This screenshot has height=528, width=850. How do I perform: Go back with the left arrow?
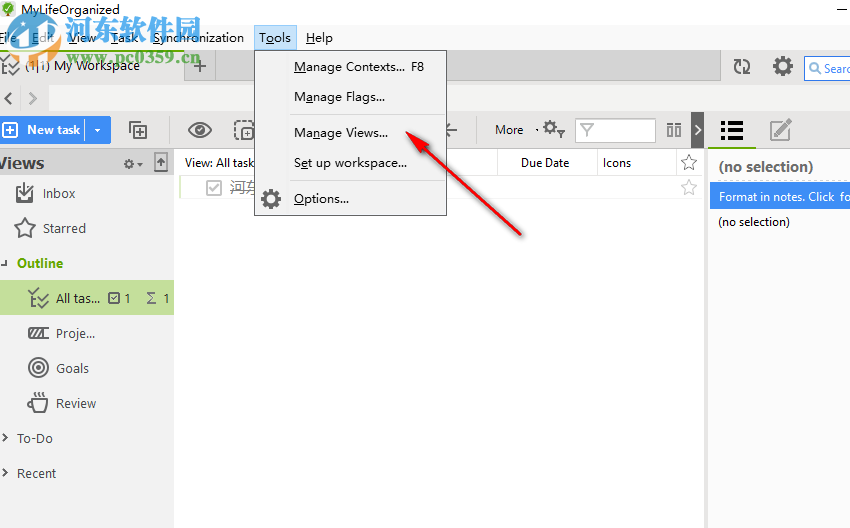9,98
